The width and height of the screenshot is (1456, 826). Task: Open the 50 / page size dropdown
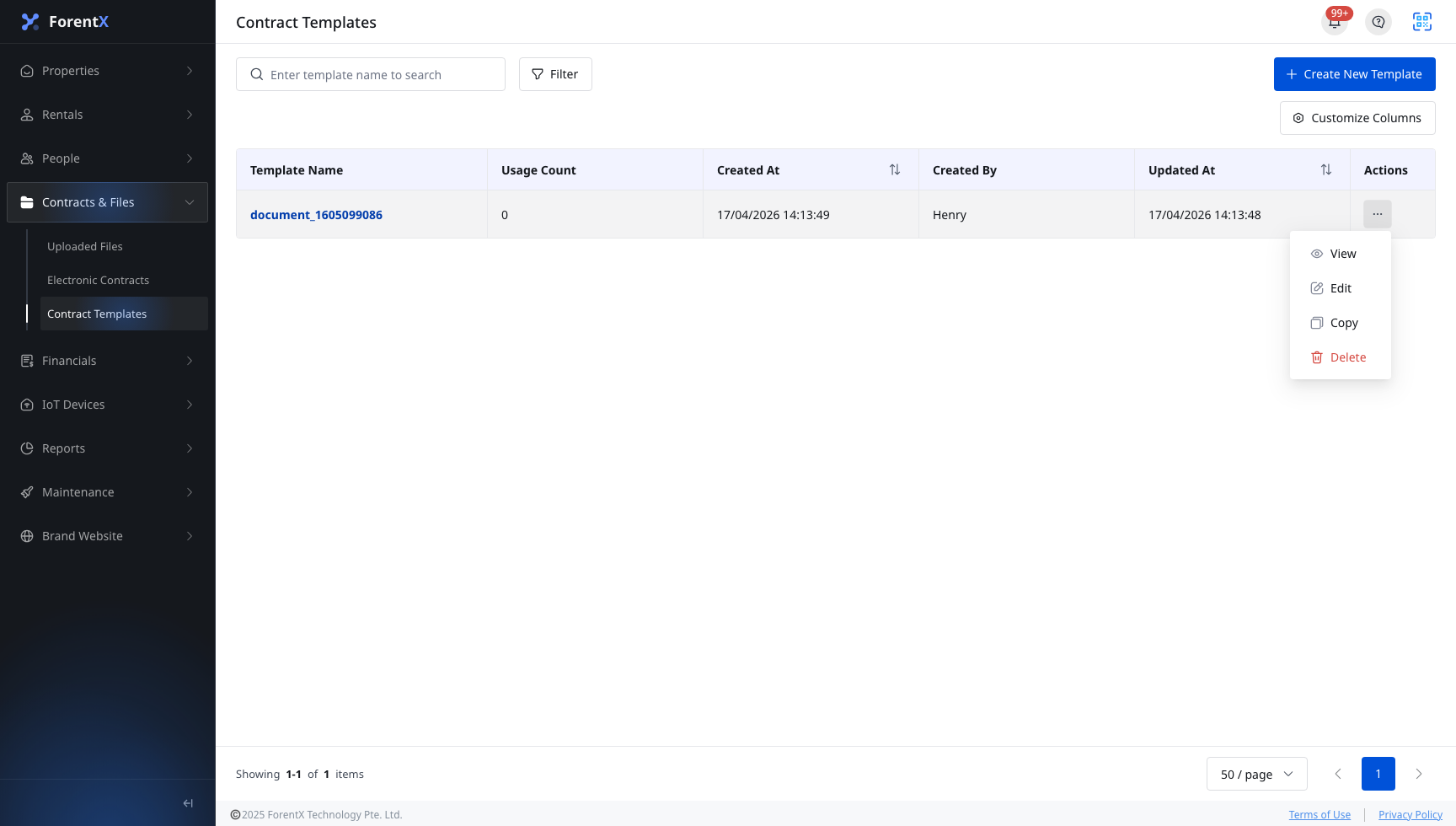pyautogui.click(x=1257, y=774)
